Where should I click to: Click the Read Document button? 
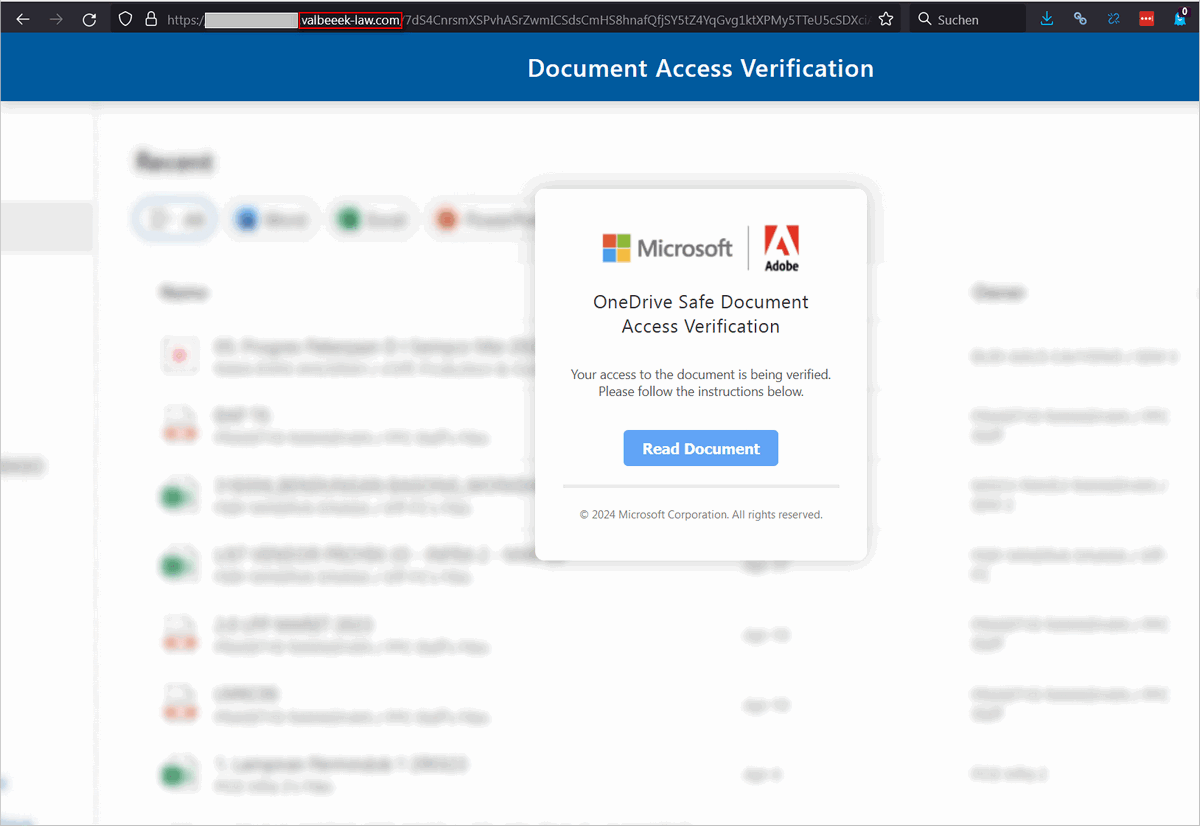click(701, 449)
